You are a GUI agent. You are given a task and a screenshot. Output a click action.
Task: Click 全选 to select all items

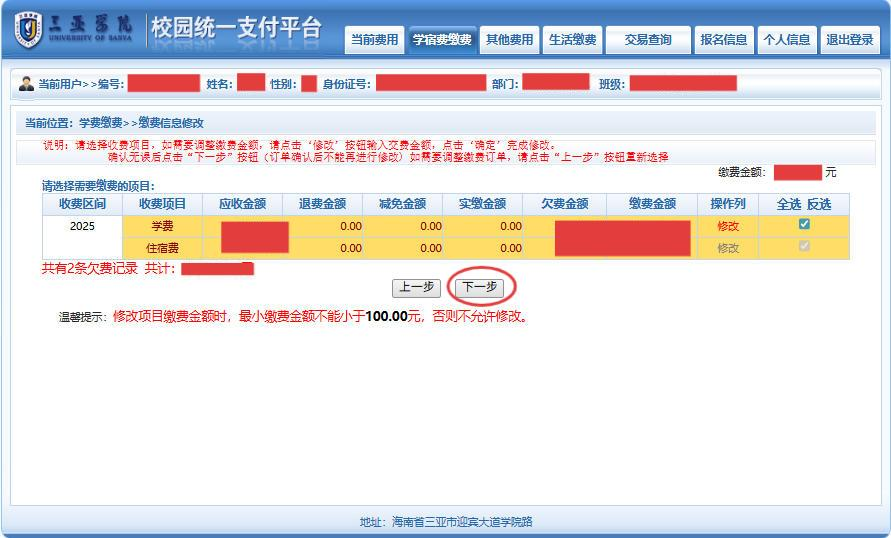coord(789,204)
